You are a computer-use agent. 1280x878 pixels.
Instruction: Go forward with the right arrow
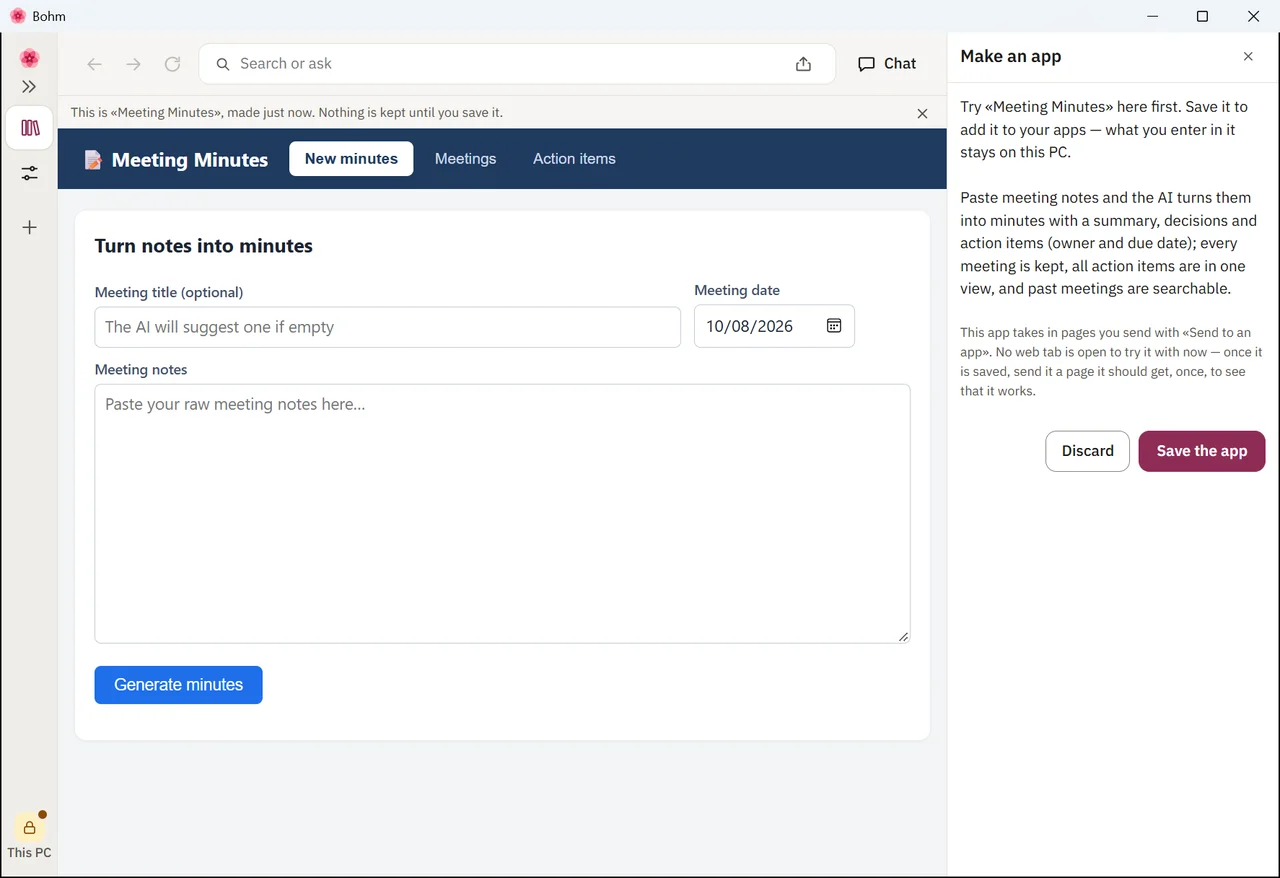coord(133,64)
